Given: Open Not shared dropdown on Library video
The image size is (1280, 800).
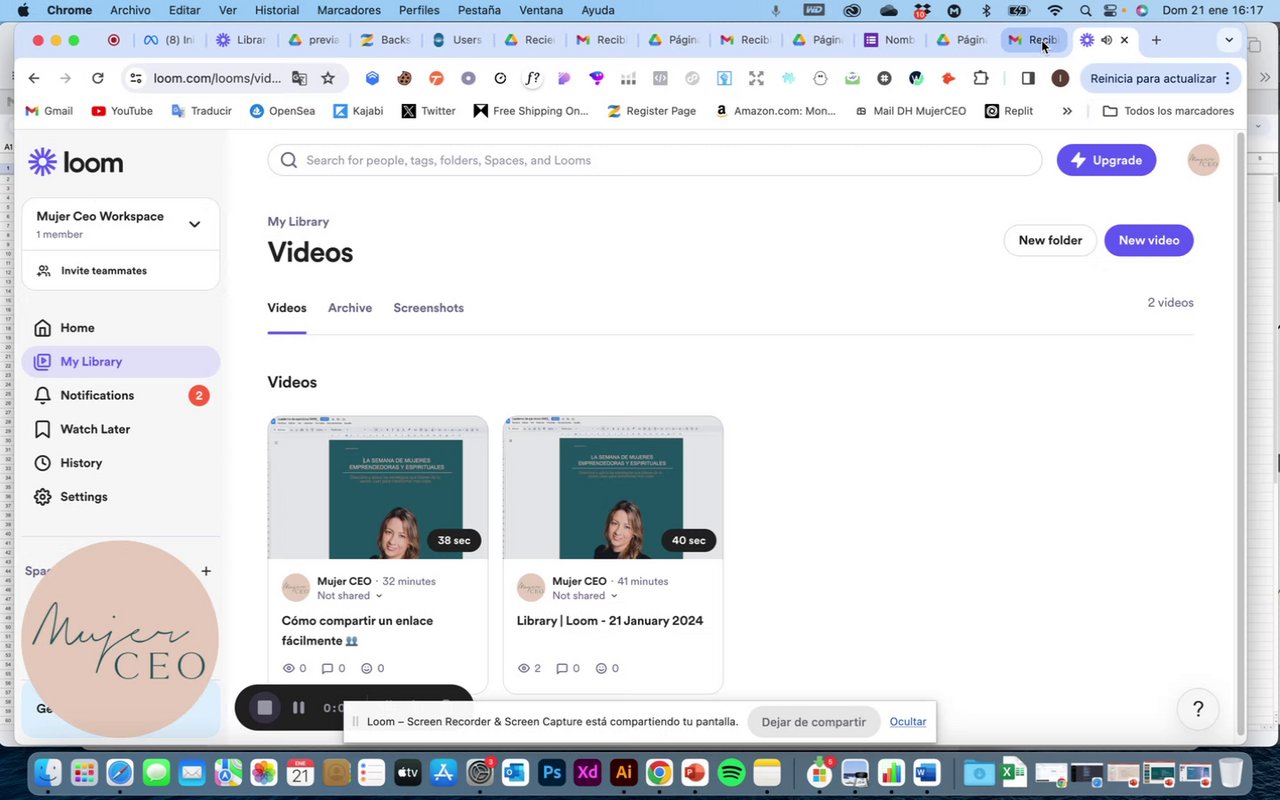Looking at the screenshot, I should [x=585, y=596].
